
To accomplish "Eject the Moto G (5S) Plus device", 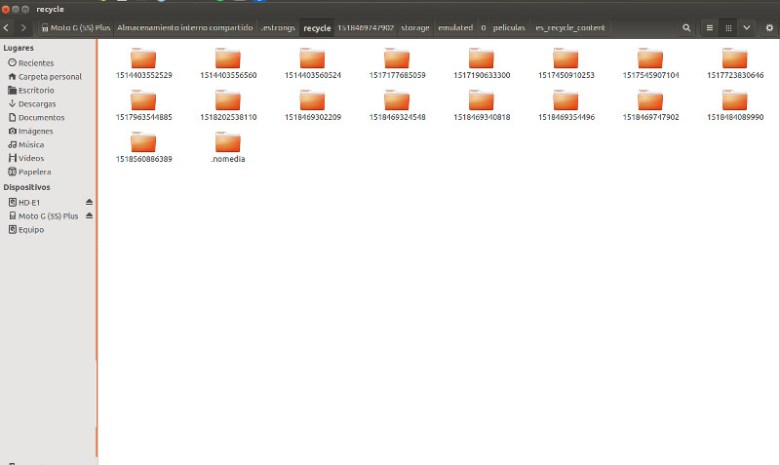I will click(x=89, y=216).
